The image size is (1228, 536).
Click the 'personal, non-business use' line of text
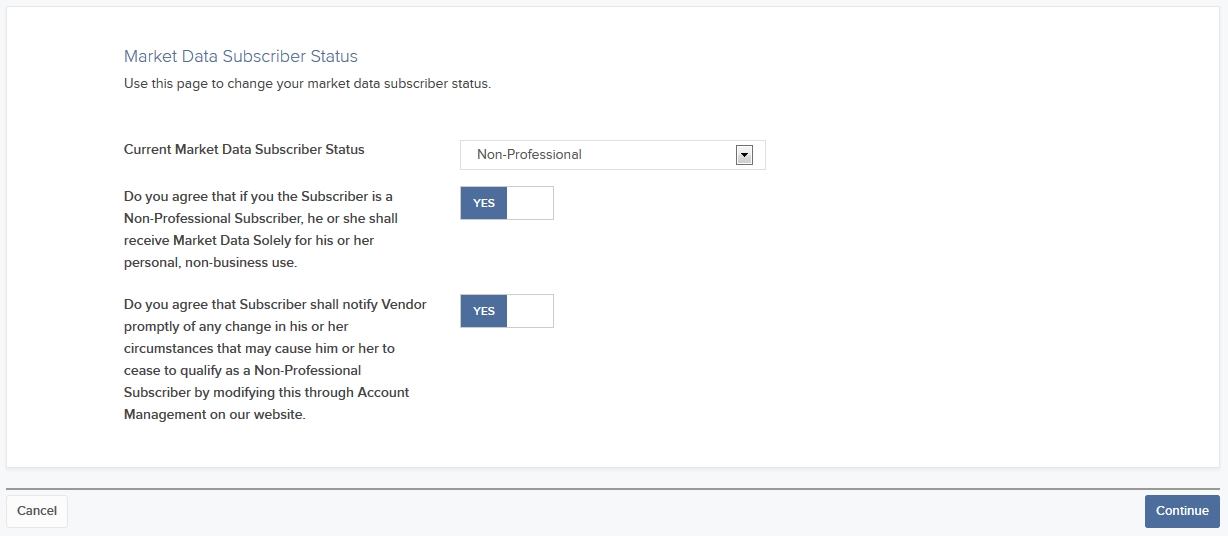(210, 263)
